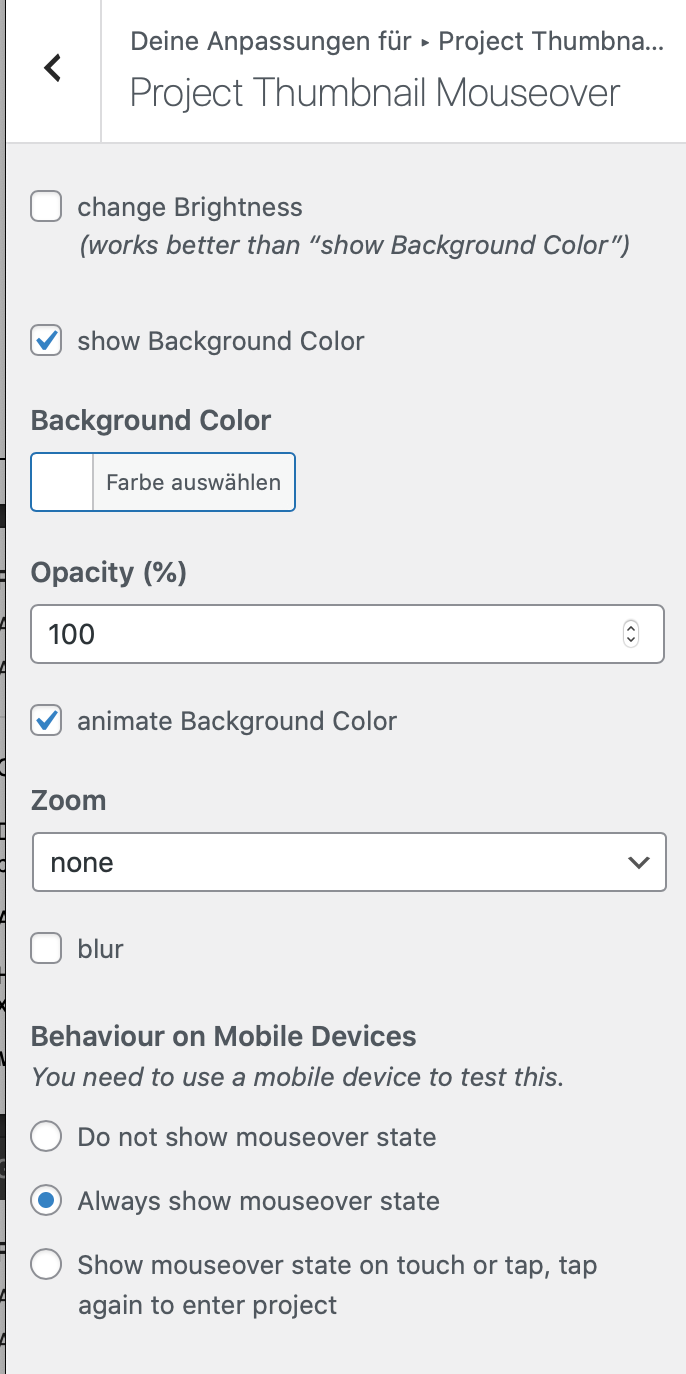Click the animate Background Color label
Image resolution: width=686 pixels, height=1374 pixels.
[x=237, y=721]
